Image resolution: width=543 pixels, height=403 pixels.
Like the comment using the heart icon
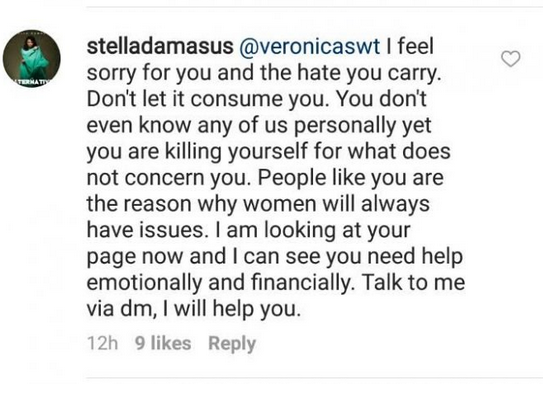[511, 59]
